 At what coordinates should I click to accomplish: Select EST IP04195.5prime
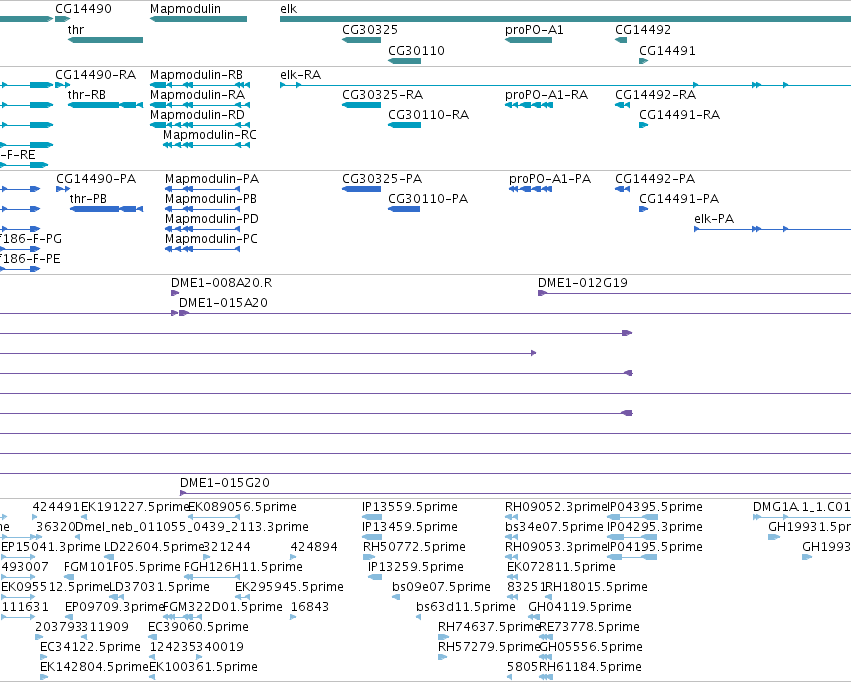[655, 547]
